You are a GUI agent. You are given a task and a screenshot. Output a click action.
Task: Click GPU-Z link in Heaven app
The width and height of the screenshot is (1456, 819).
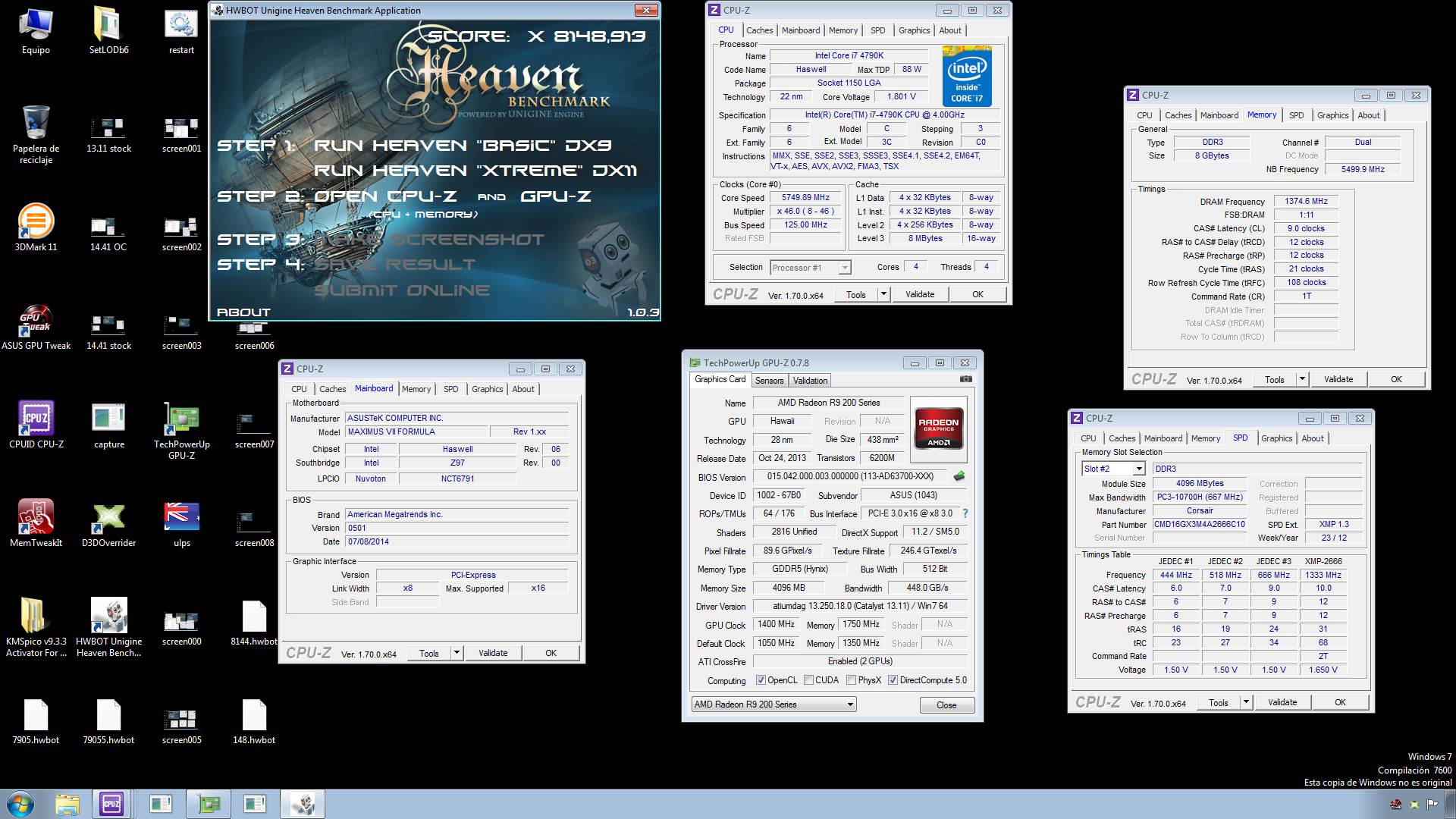pos(556,196)
